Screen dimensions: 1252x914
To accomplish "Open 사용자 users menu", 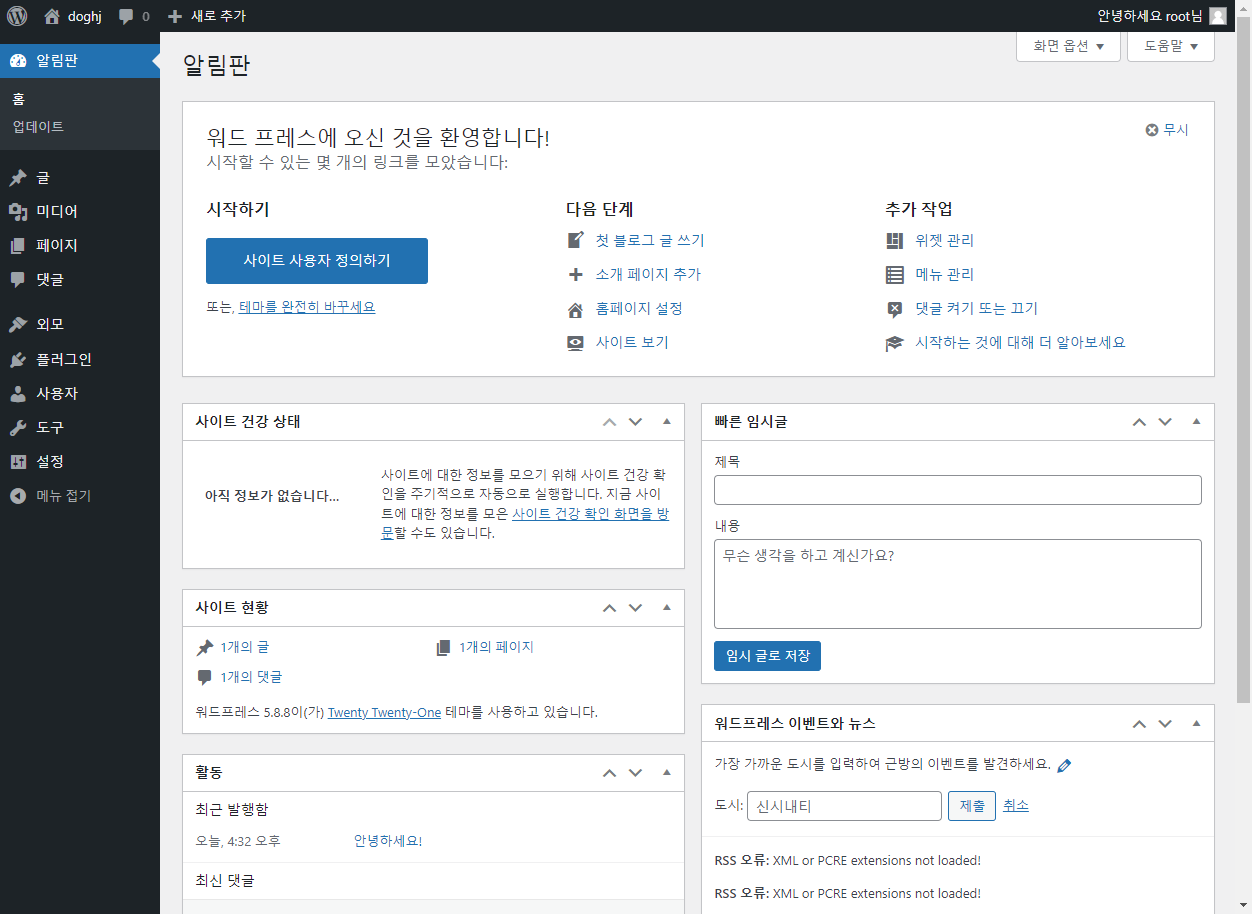I will (80, 393).
